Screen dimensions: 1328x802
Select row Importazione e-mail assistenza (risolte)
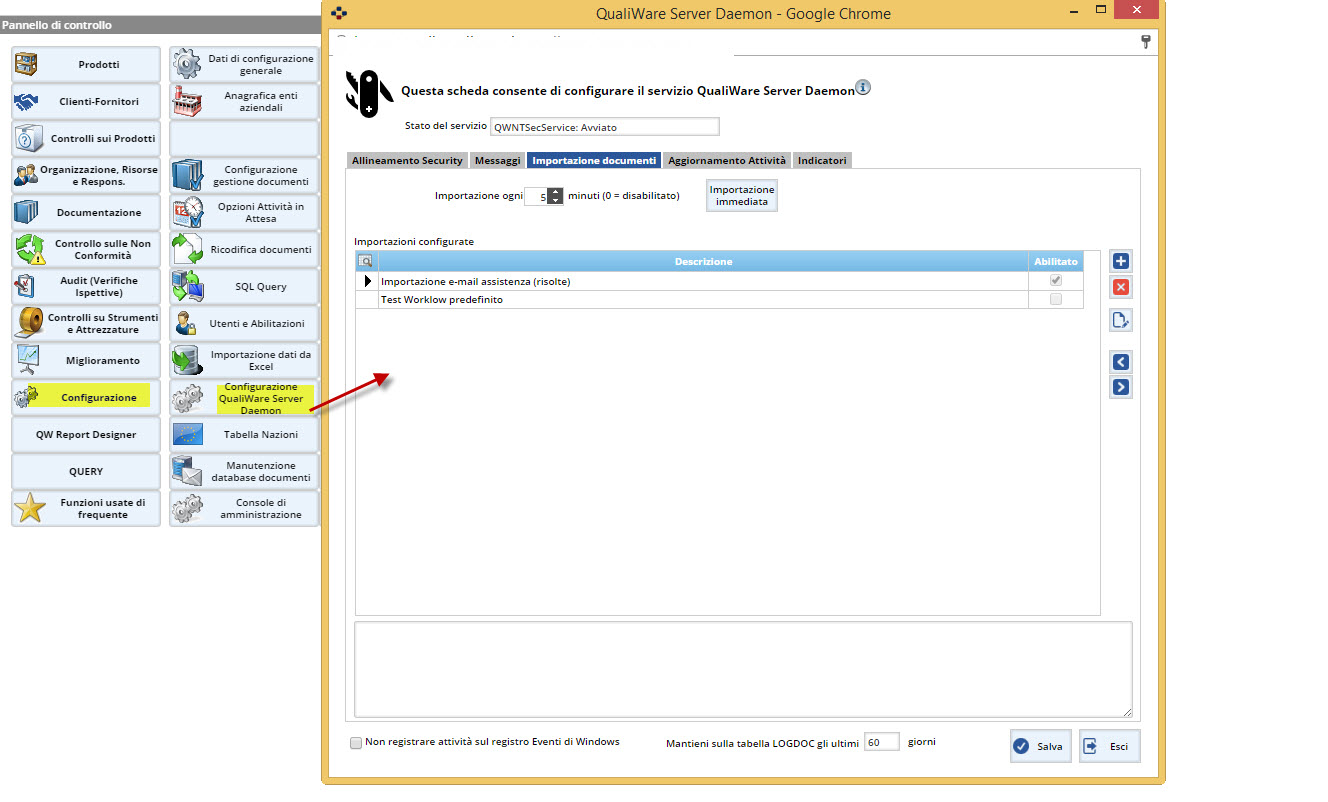tap(719, 282)
